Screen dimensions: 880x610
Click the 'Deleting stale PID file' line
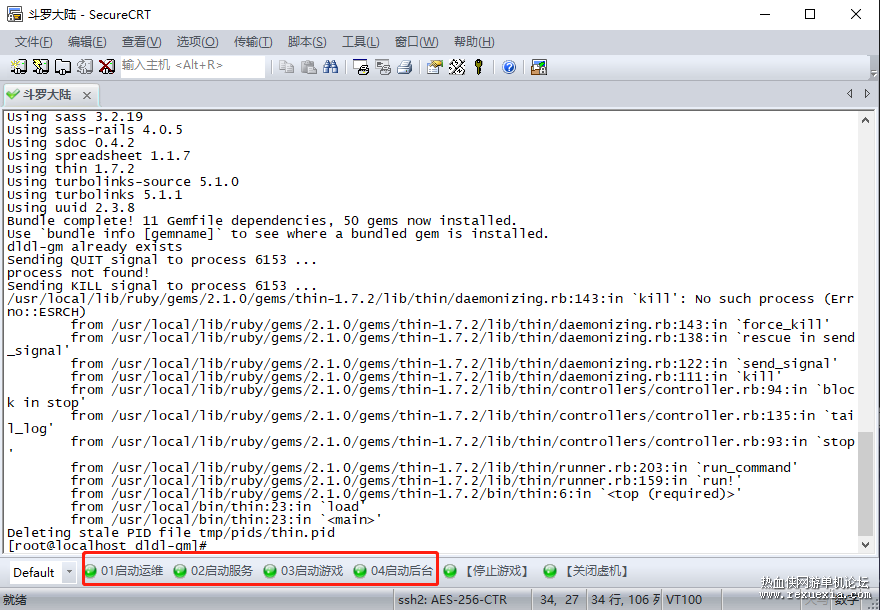[x=171, y=533]
